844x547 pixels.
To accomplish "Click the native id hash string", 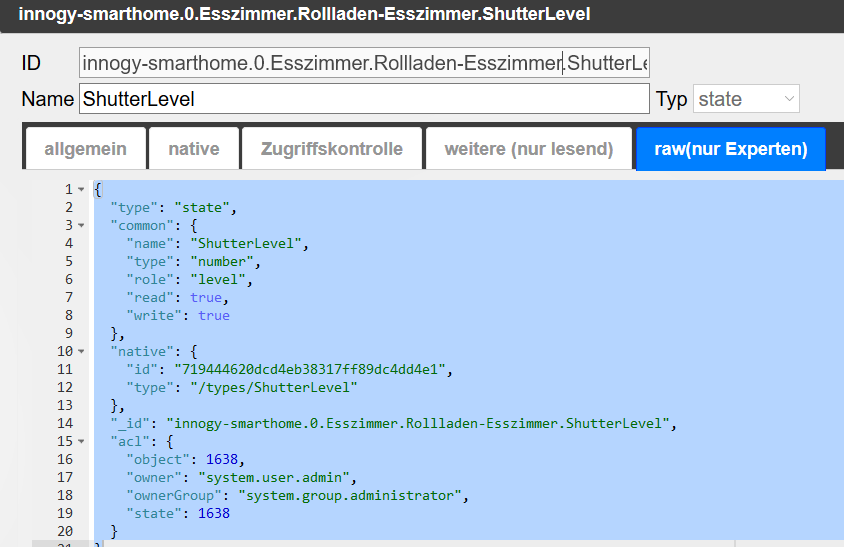I will [x=310, y=369].
